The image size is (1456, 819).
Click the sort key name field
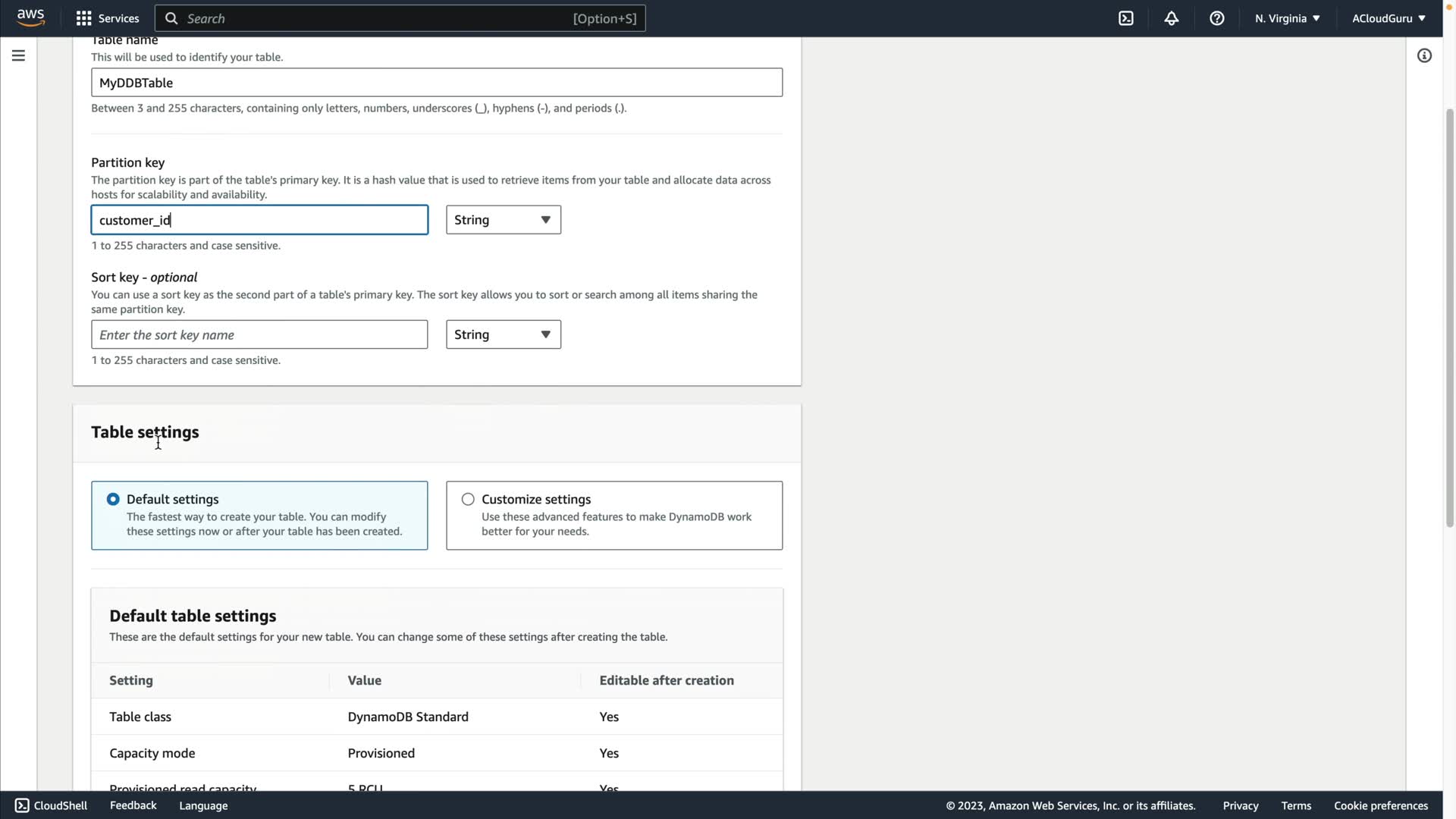tap(259, 334)
